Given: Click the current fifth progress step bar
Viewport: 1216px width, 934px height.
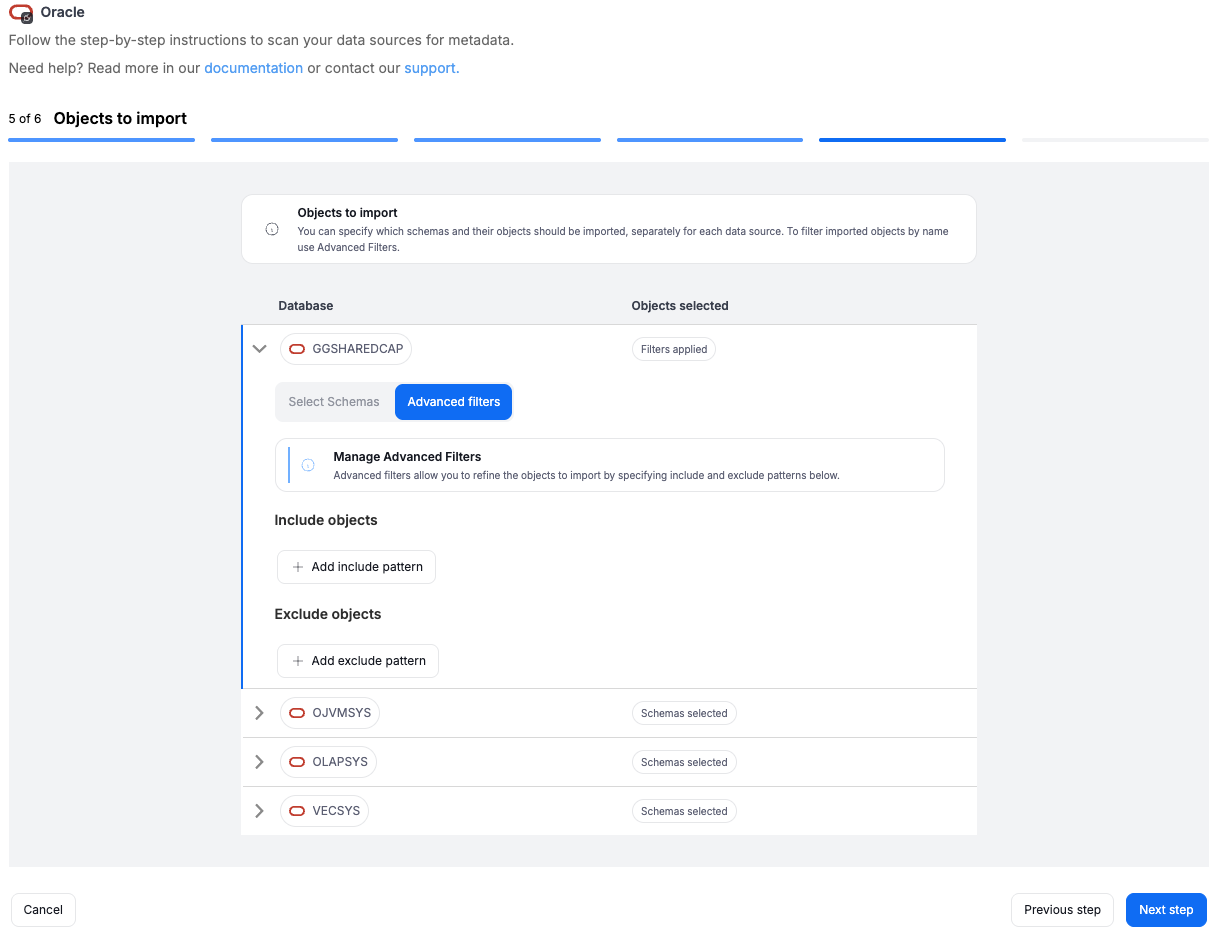Looking at the screenshot, I should click(x=912, y=140).
